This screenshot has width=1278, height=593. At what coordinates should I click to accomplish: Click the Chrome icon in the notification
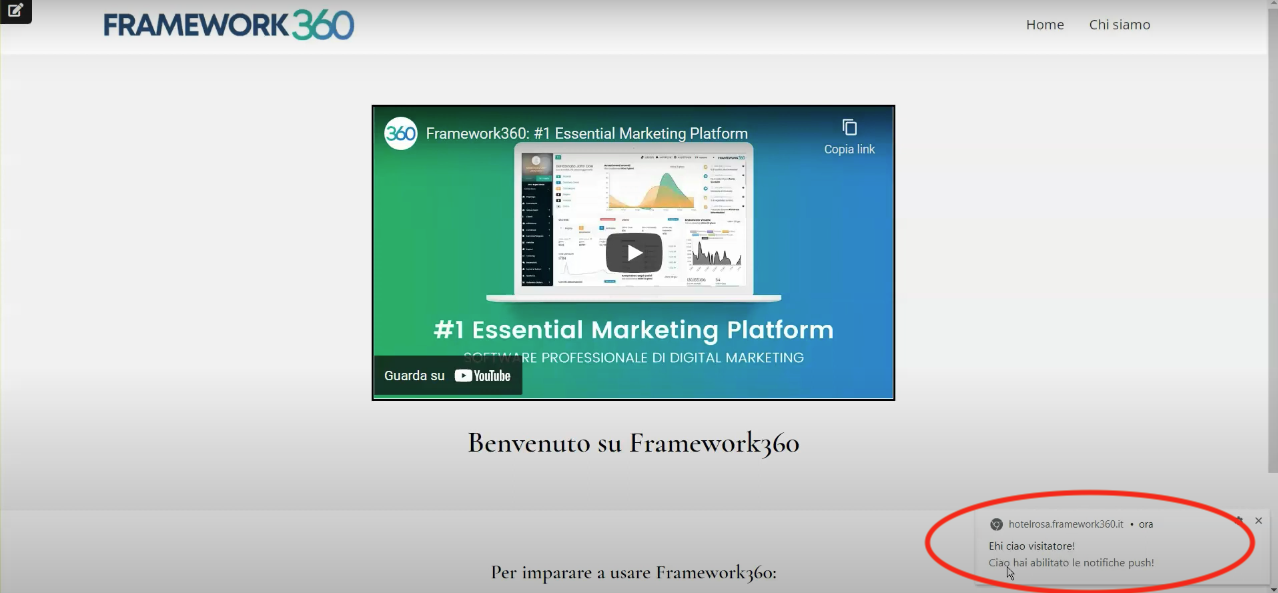point(996,524)
